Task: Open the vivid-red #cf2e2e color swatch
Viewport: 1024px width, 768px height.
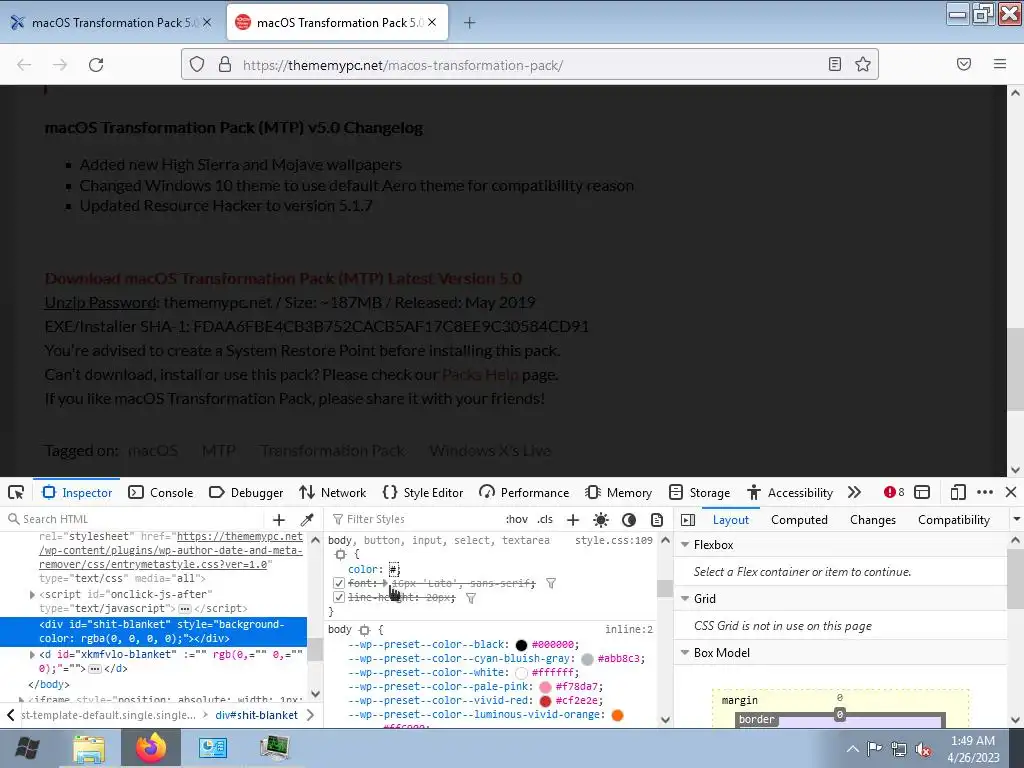Action: (545, 701)
